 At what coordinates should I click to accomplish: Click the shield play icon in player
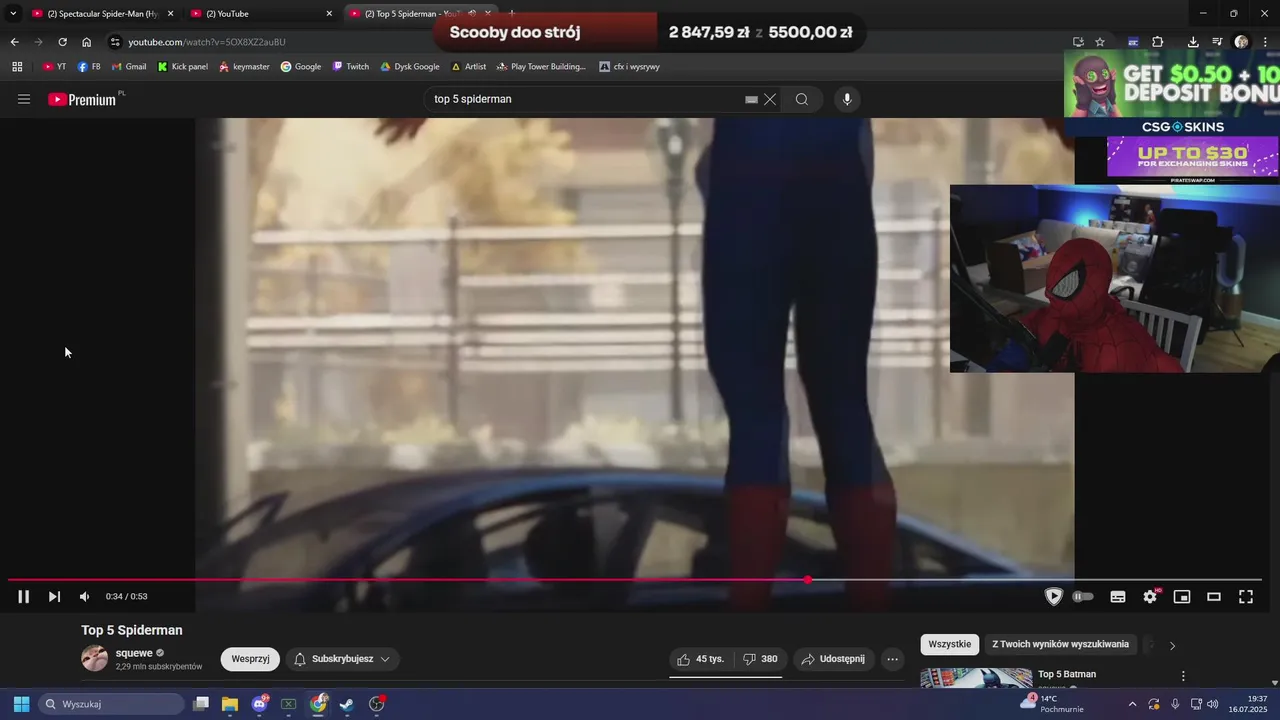1053,597
